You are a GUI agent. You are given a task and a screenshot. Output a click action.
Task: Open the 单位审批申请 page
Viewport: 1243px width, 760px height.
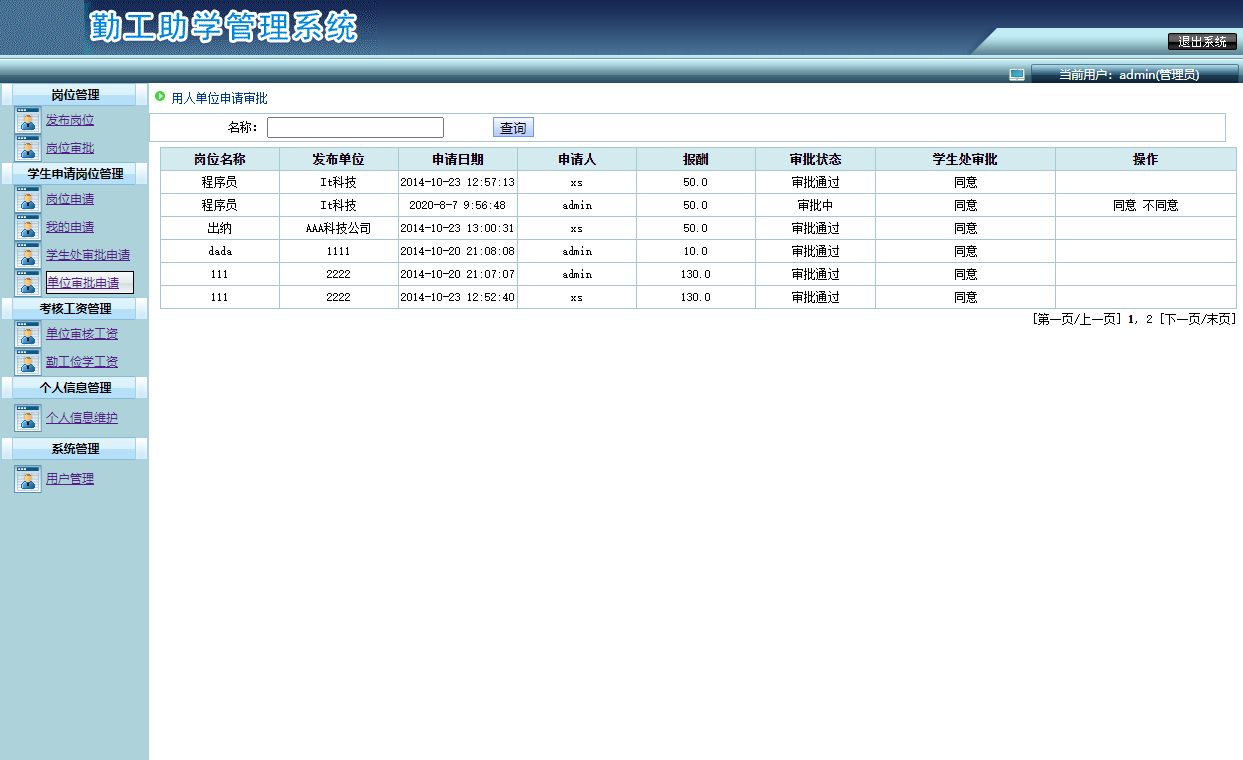[x=85, y=282]
